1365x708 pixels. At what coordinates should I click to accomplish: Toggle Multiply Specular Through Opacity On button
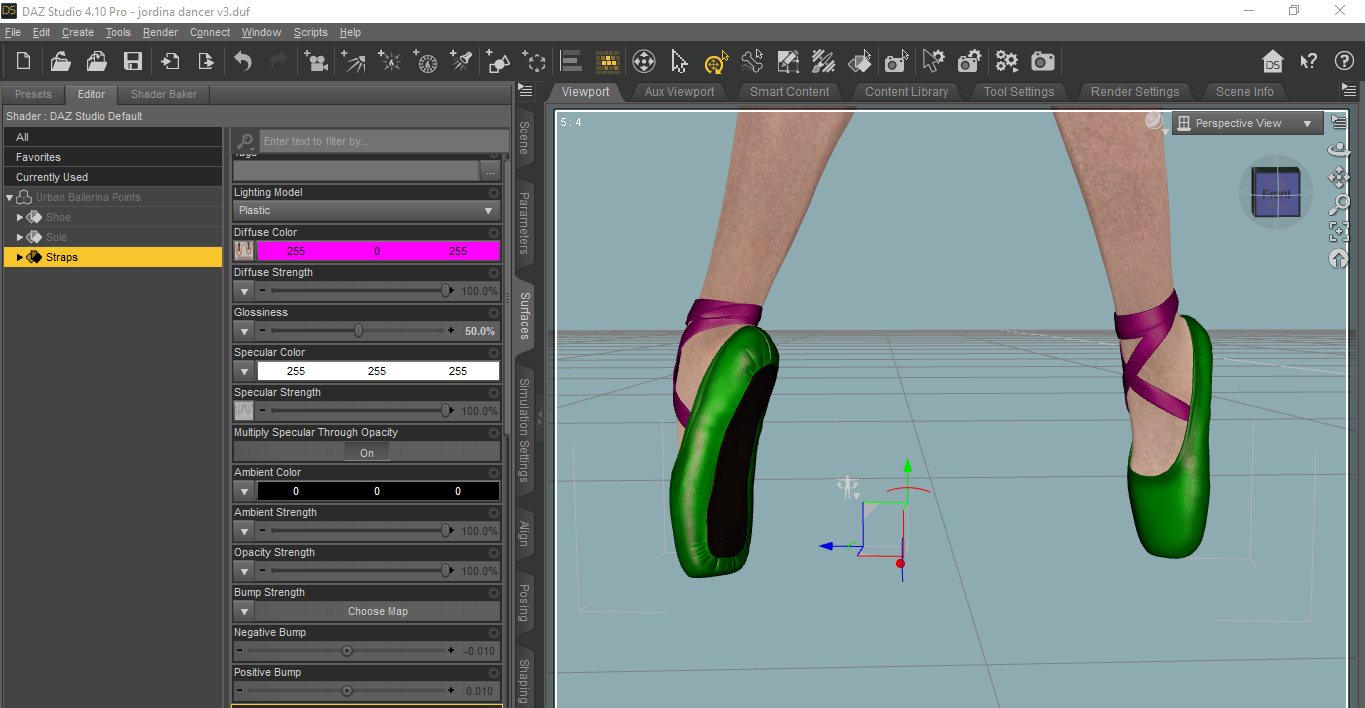pyautogui.click(x=367, y=452)
